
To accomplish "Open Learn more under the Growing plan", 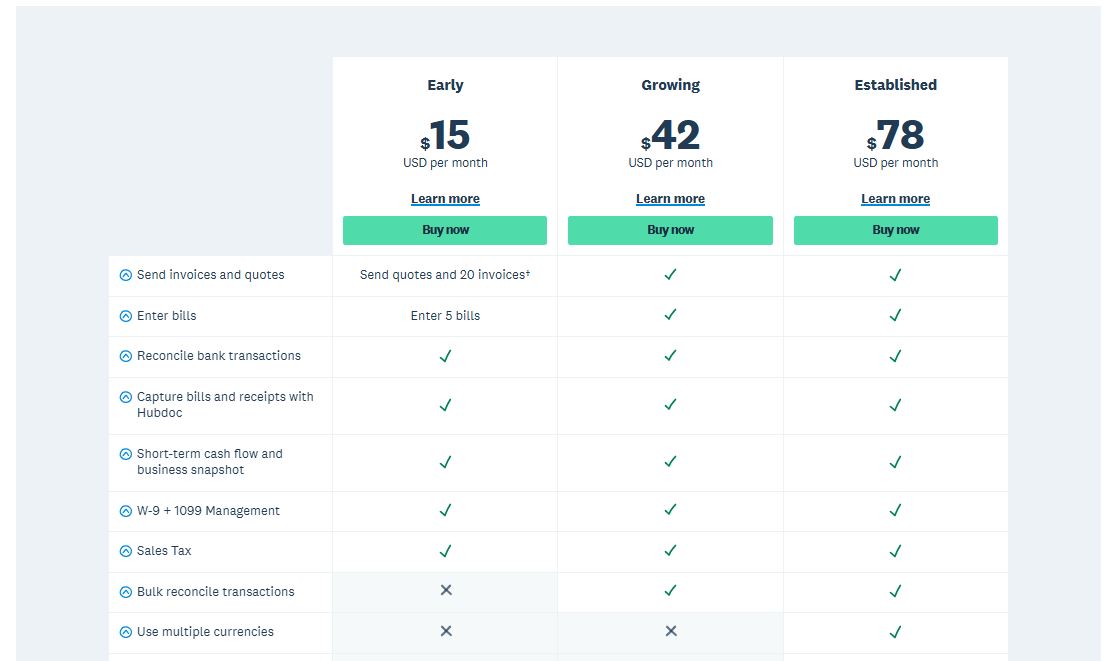I will (670, 198).
